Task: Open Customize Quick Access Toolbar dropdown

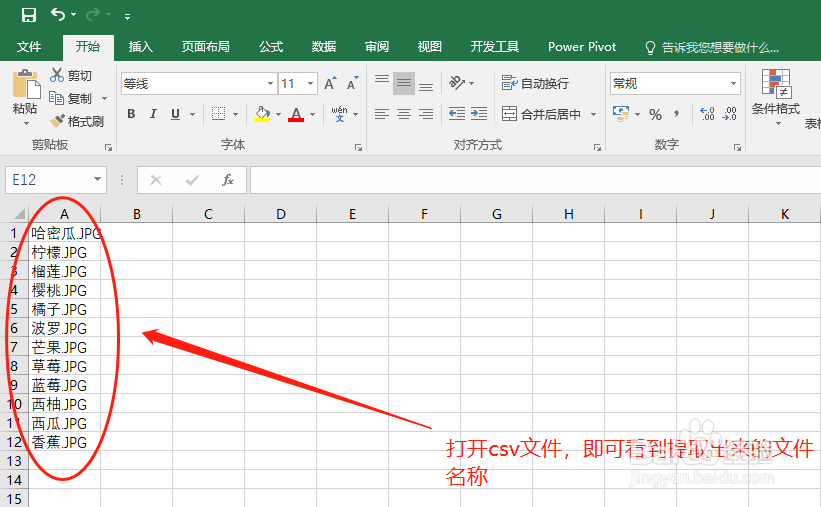Action: click(x=127, y=16)
